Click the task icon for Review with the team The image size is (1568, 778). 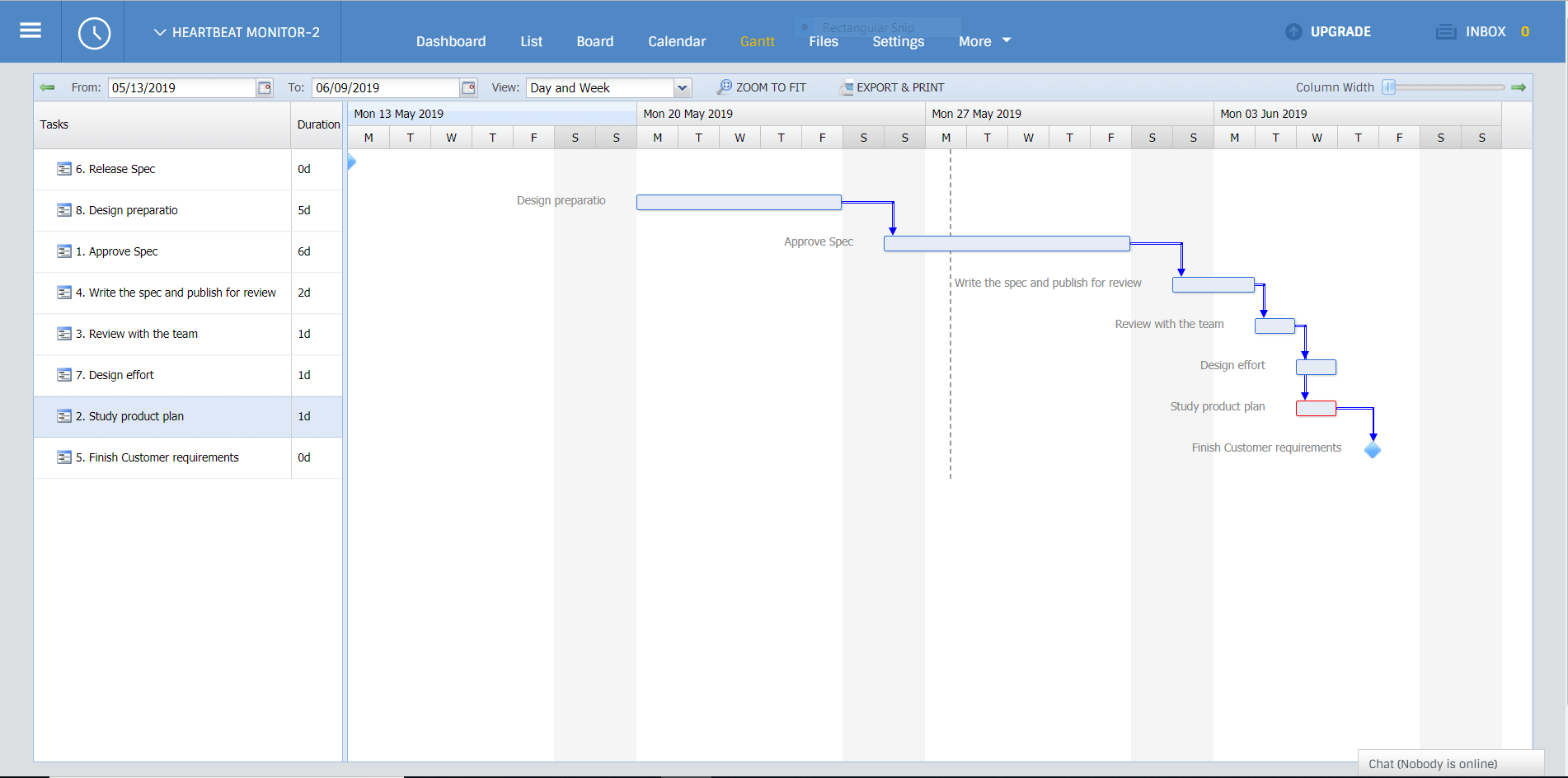pos(64,334)
